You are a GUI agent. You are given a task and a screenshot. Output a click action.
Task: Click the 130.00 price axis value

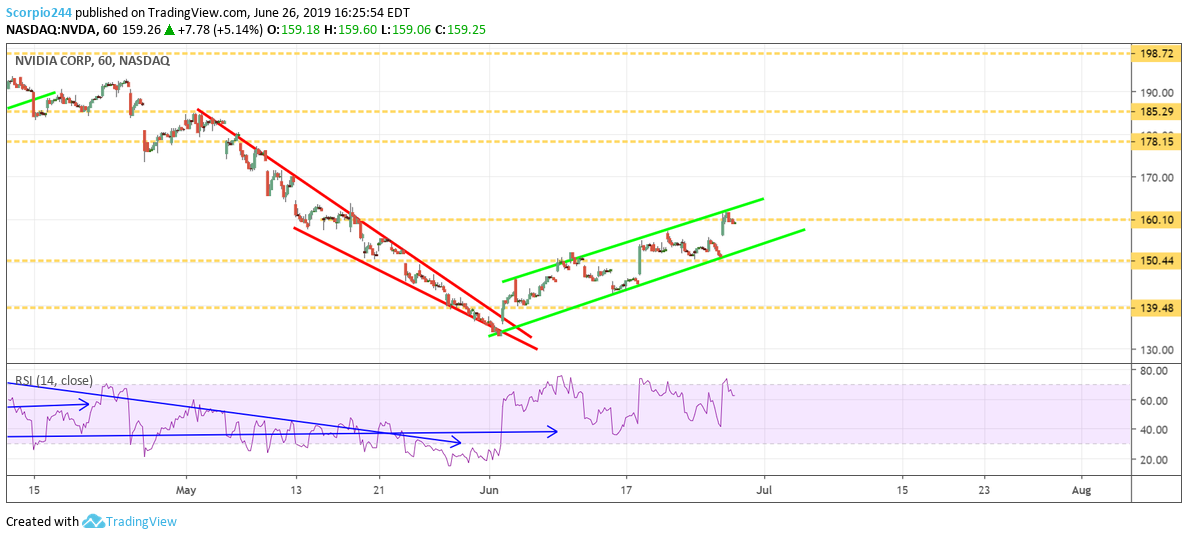[1156, 349]
